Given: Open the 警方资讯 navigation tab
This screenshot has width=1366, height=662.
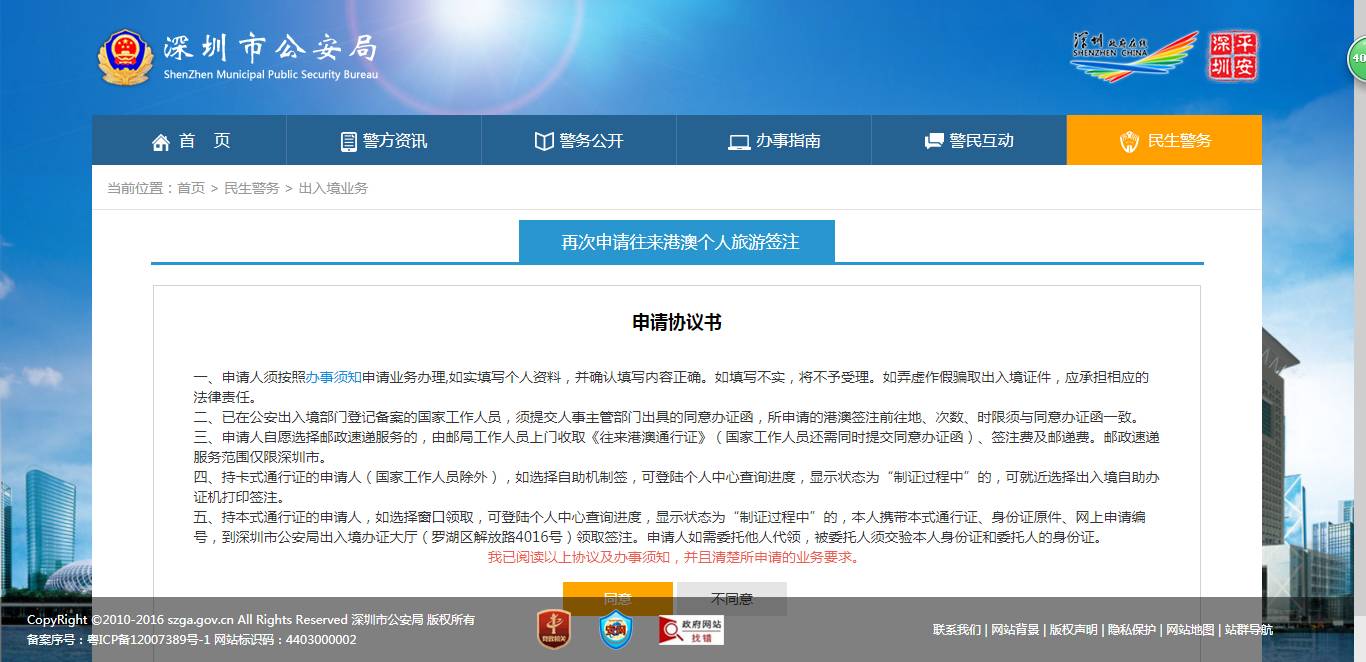Looking at the screenshot, I should pos(384,141).
